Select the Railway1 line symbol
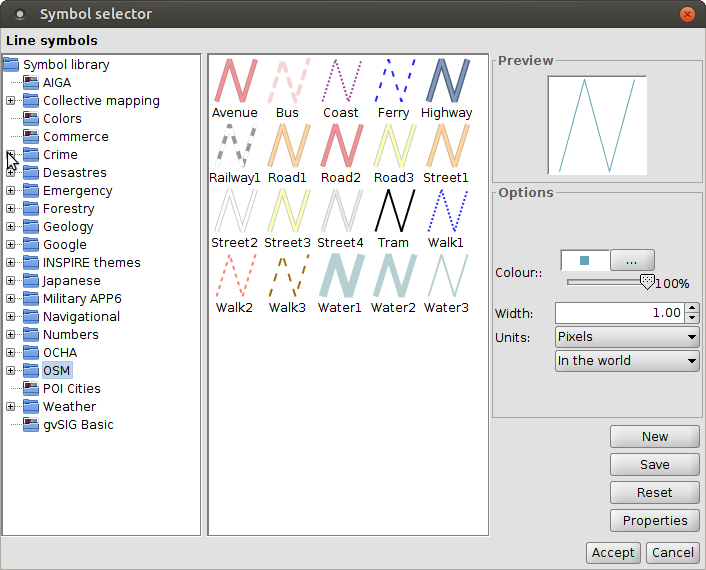Image resolution: width=706 pixels, height=570 pixels. (235, 146)
